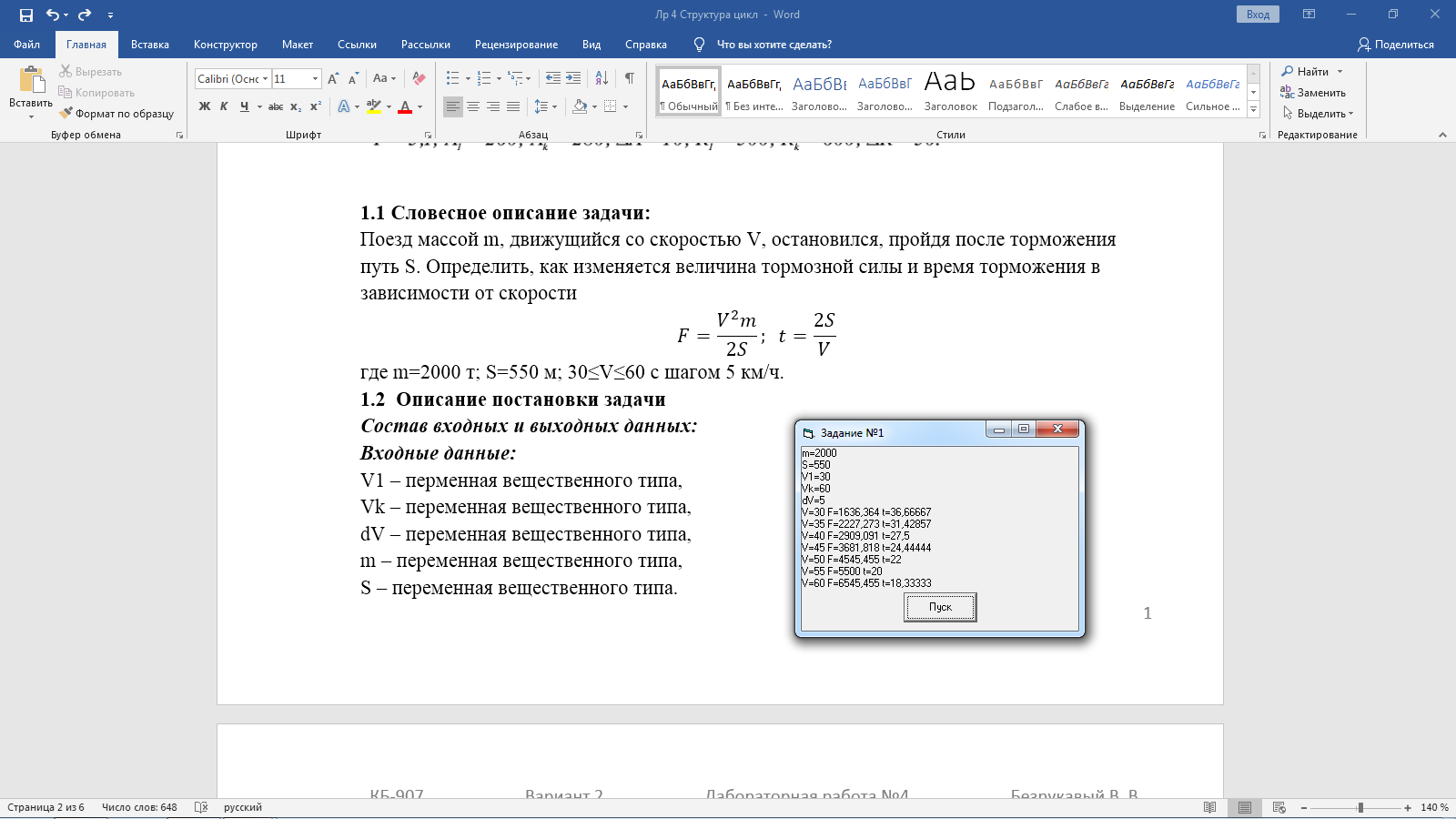Open font size dropdown showing 11

(315, 78)
